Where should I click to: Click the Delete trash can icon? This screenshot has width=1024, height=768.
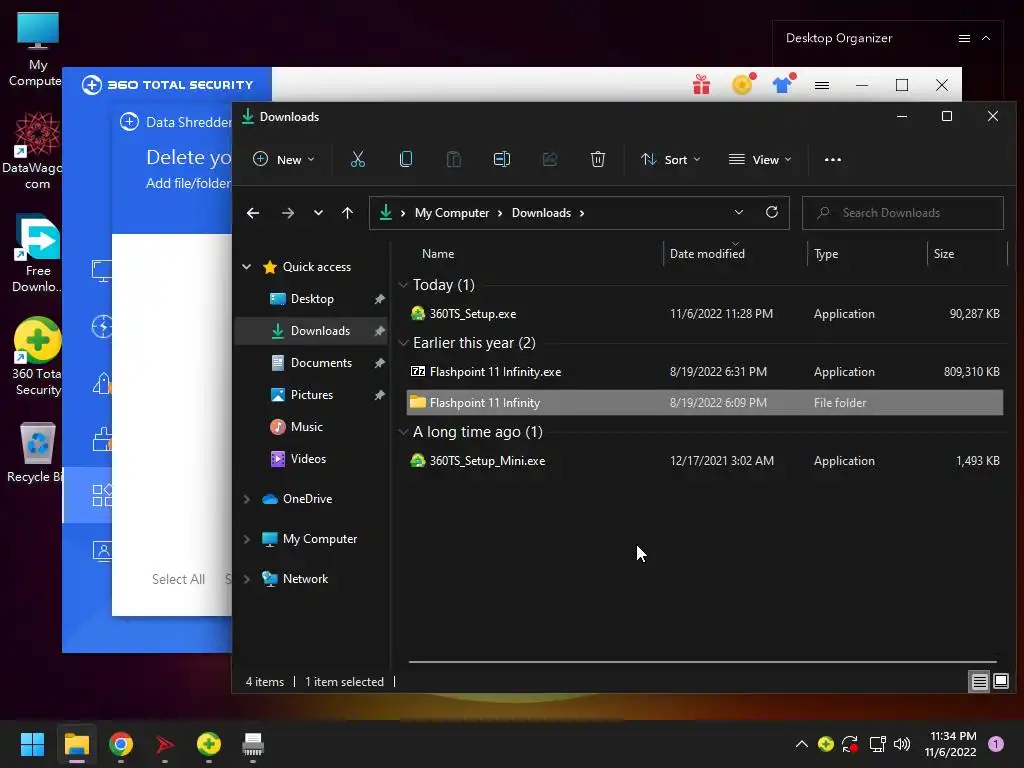point(598,159)
